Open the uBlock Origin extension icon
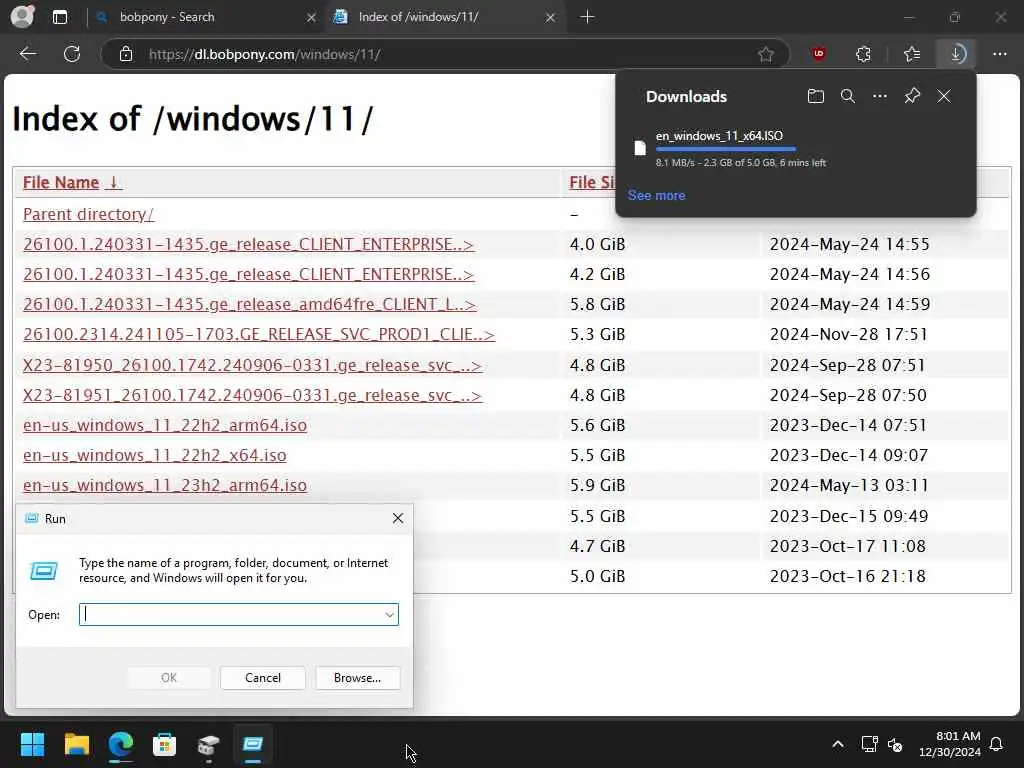Image resolution: width=1024 pixels, height=768 pixels. 818,54
